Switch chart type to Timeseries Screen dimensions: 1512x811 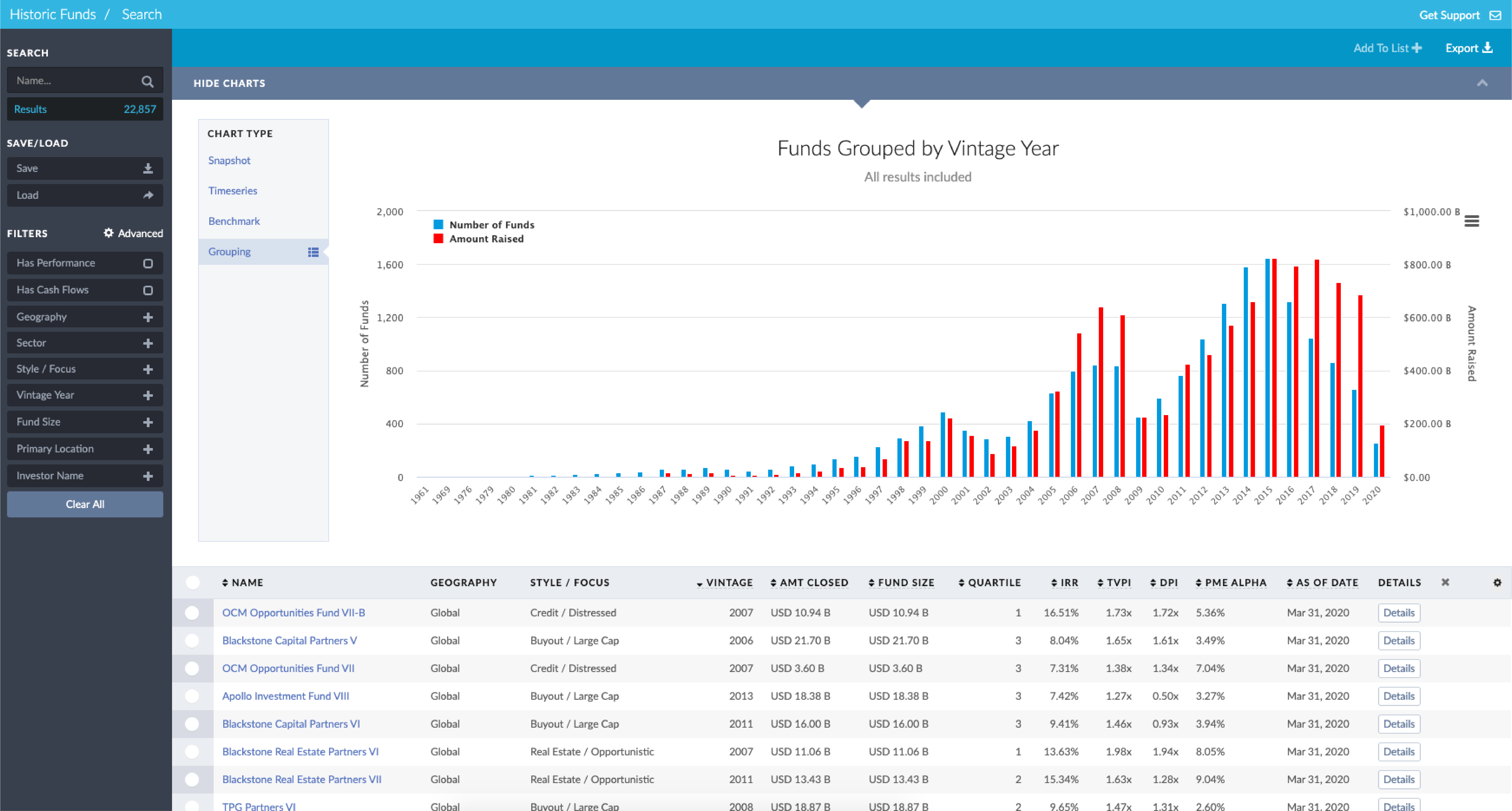click(233, 191)
